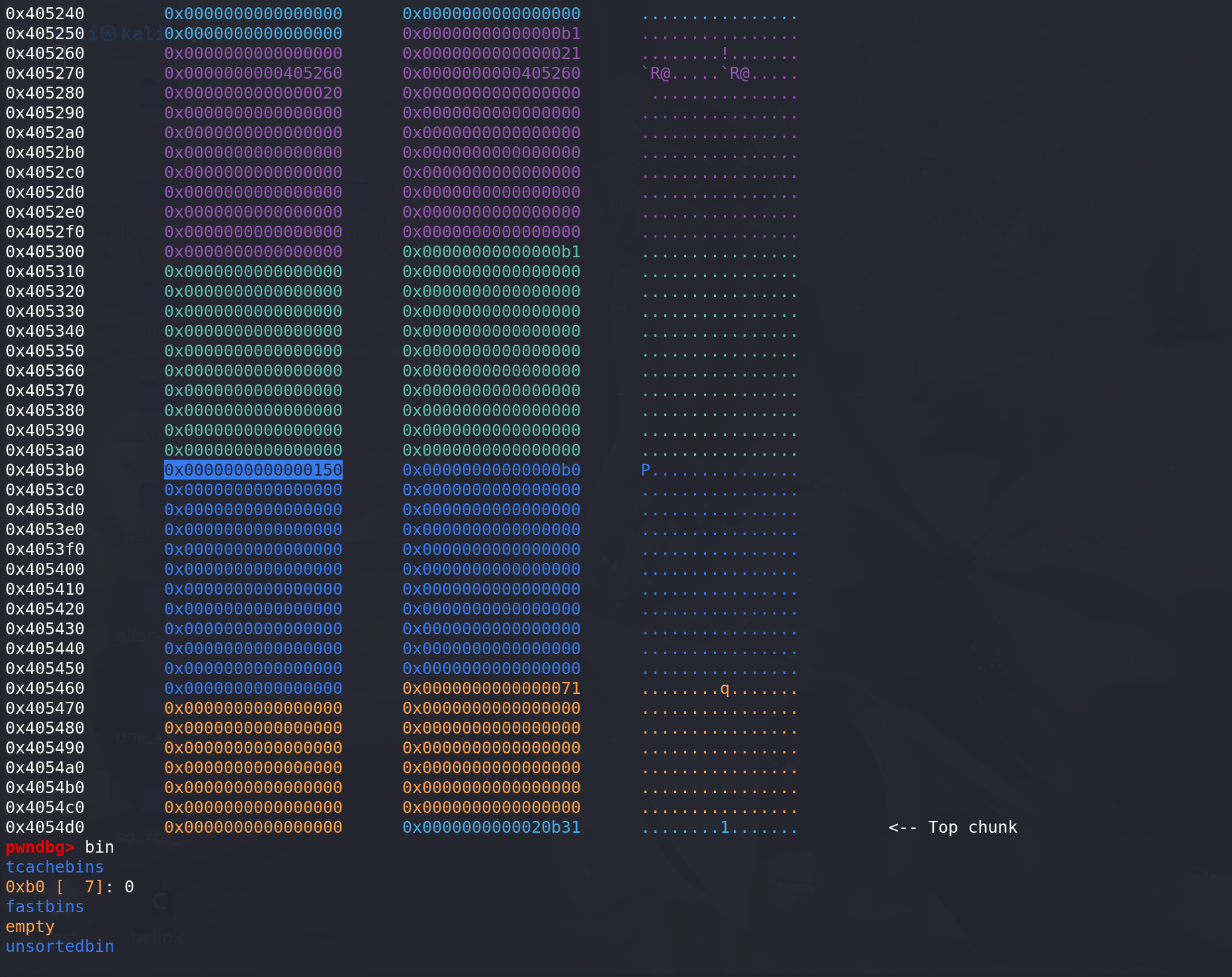
Task: Click value 0x00000000000000b1 in row 0x405250
Action: (492, 33)
